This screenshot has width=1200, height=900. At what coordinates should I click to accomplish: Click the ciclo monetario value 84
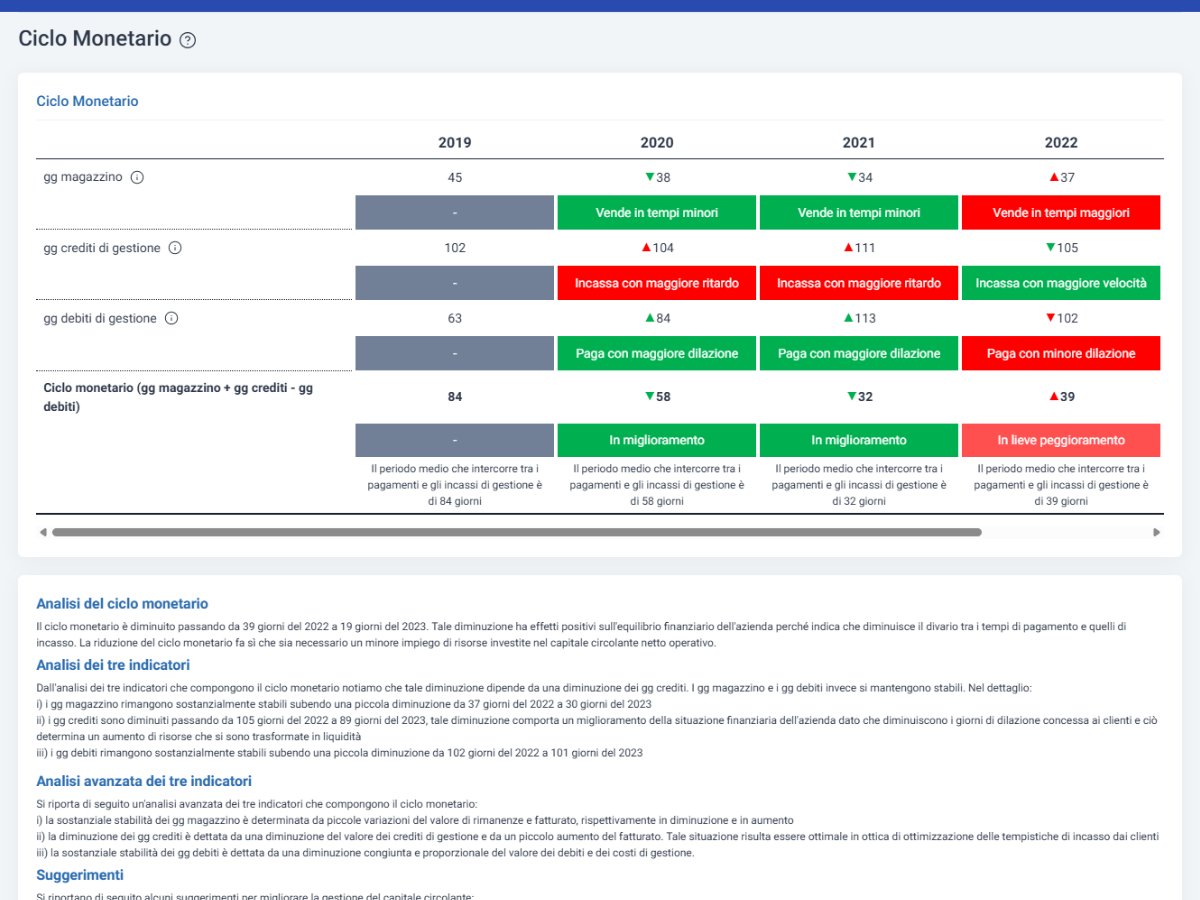click(x=455, y=397)
